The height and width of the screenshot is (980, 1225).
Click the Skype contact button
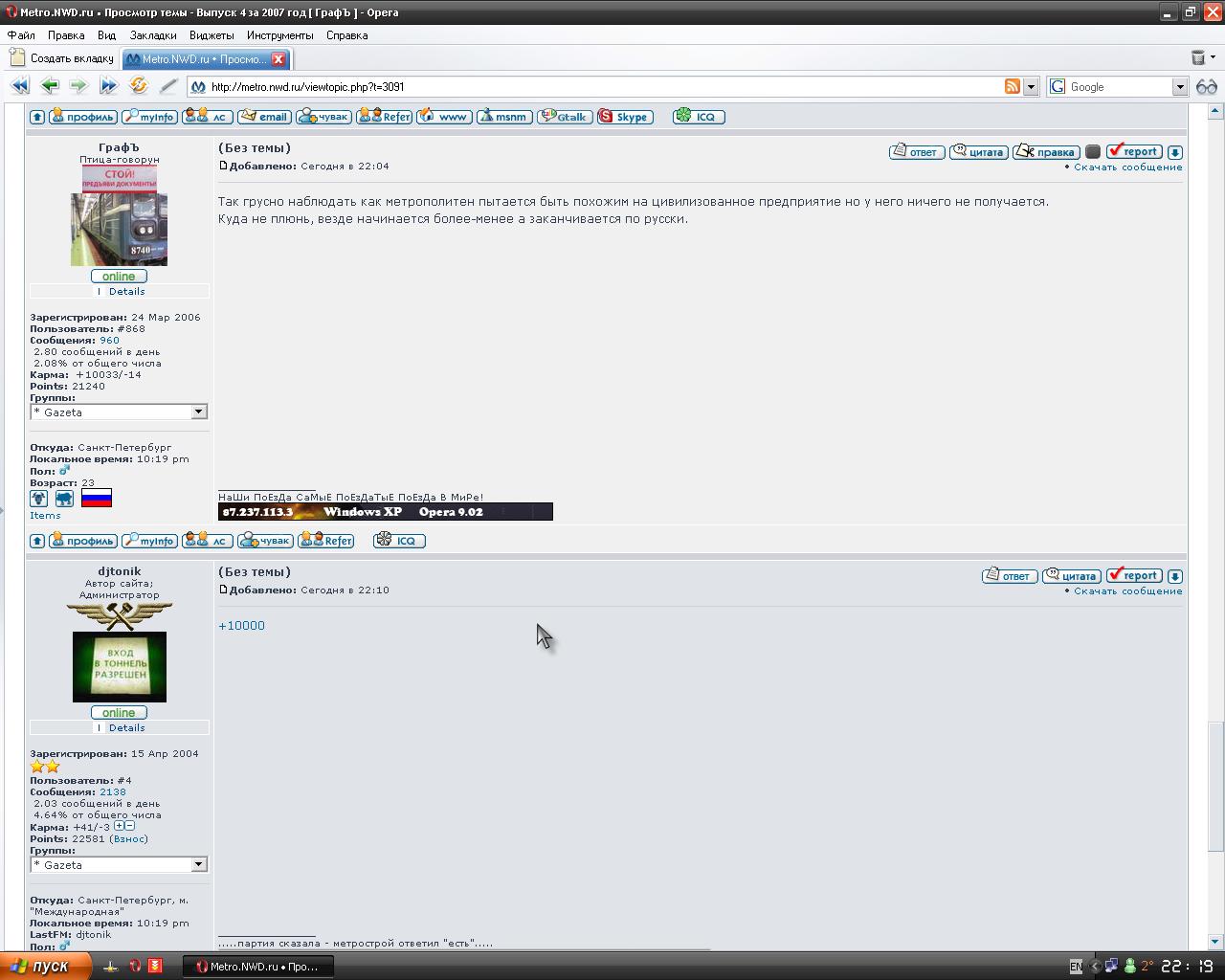624,117
